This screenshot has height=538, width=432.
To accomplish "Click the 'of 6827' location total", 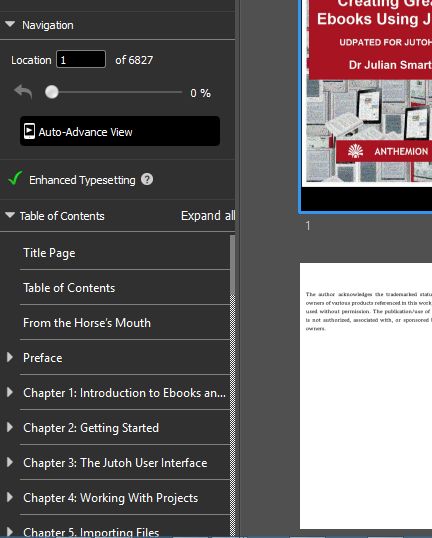I will (134, 60).
